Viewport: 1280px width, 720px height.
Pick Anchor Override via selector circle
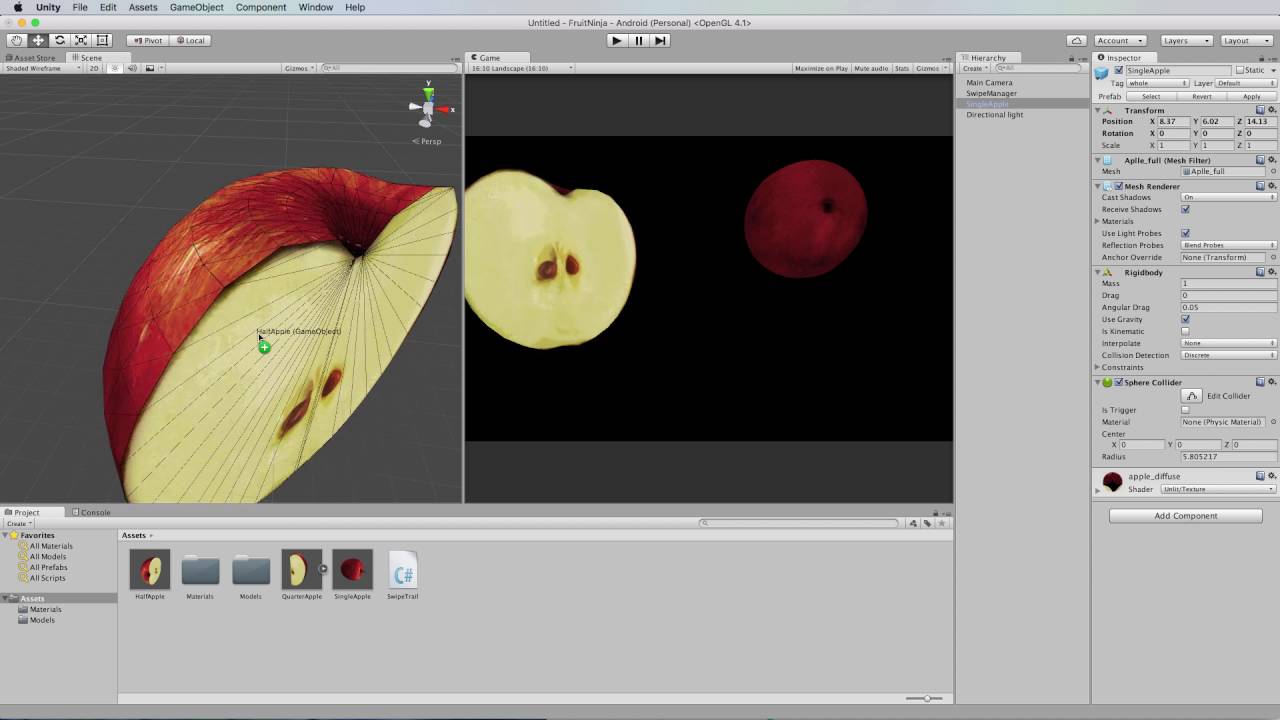coord(1273,257)
